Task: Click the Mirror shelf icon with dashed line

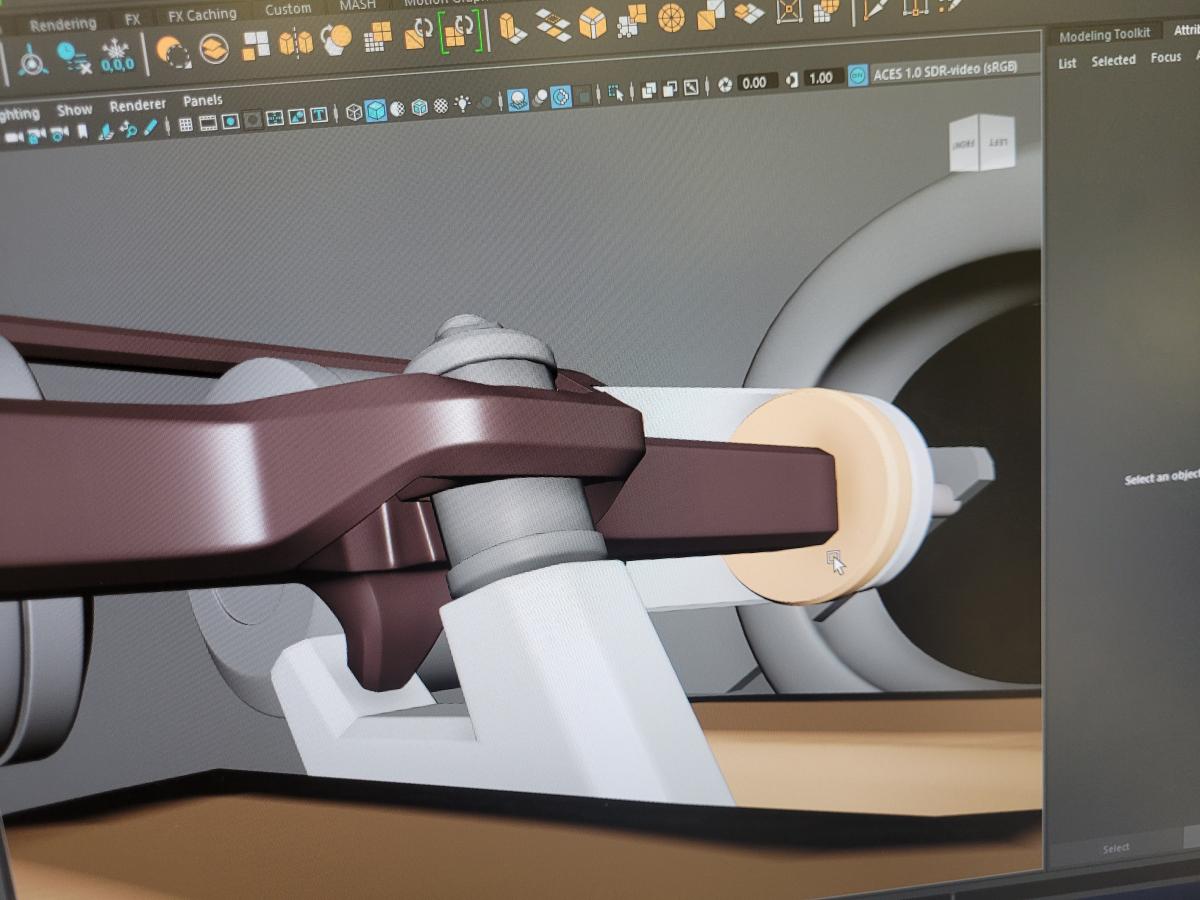Action: tap(295, 43)
